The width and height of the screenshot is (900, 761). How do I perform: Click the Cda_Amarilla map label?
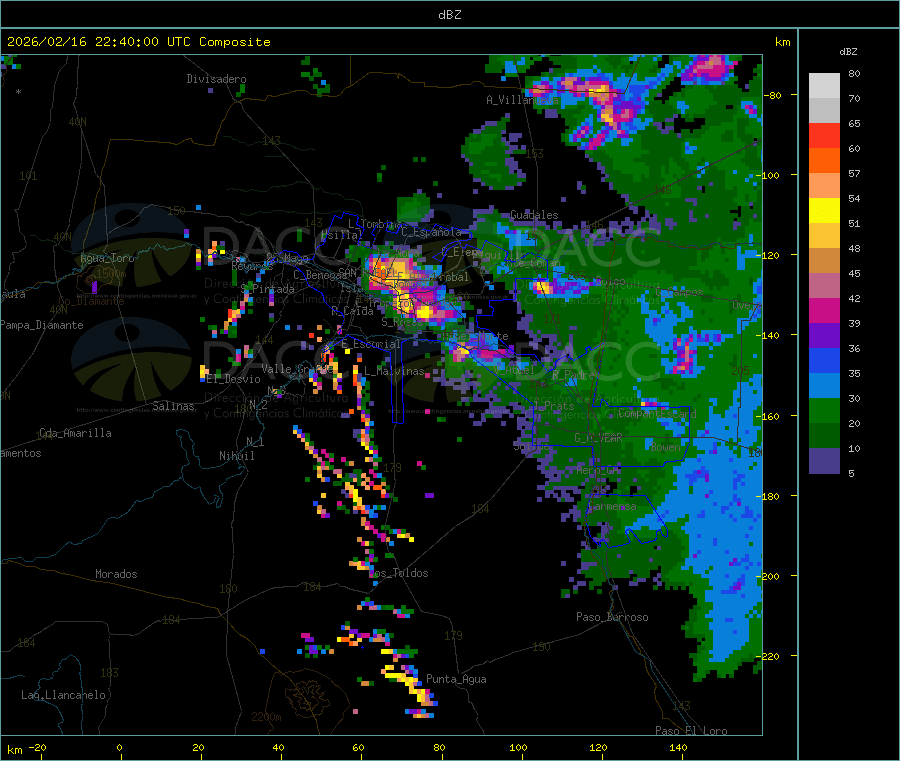pyautogui.click(x=75, y=433)
